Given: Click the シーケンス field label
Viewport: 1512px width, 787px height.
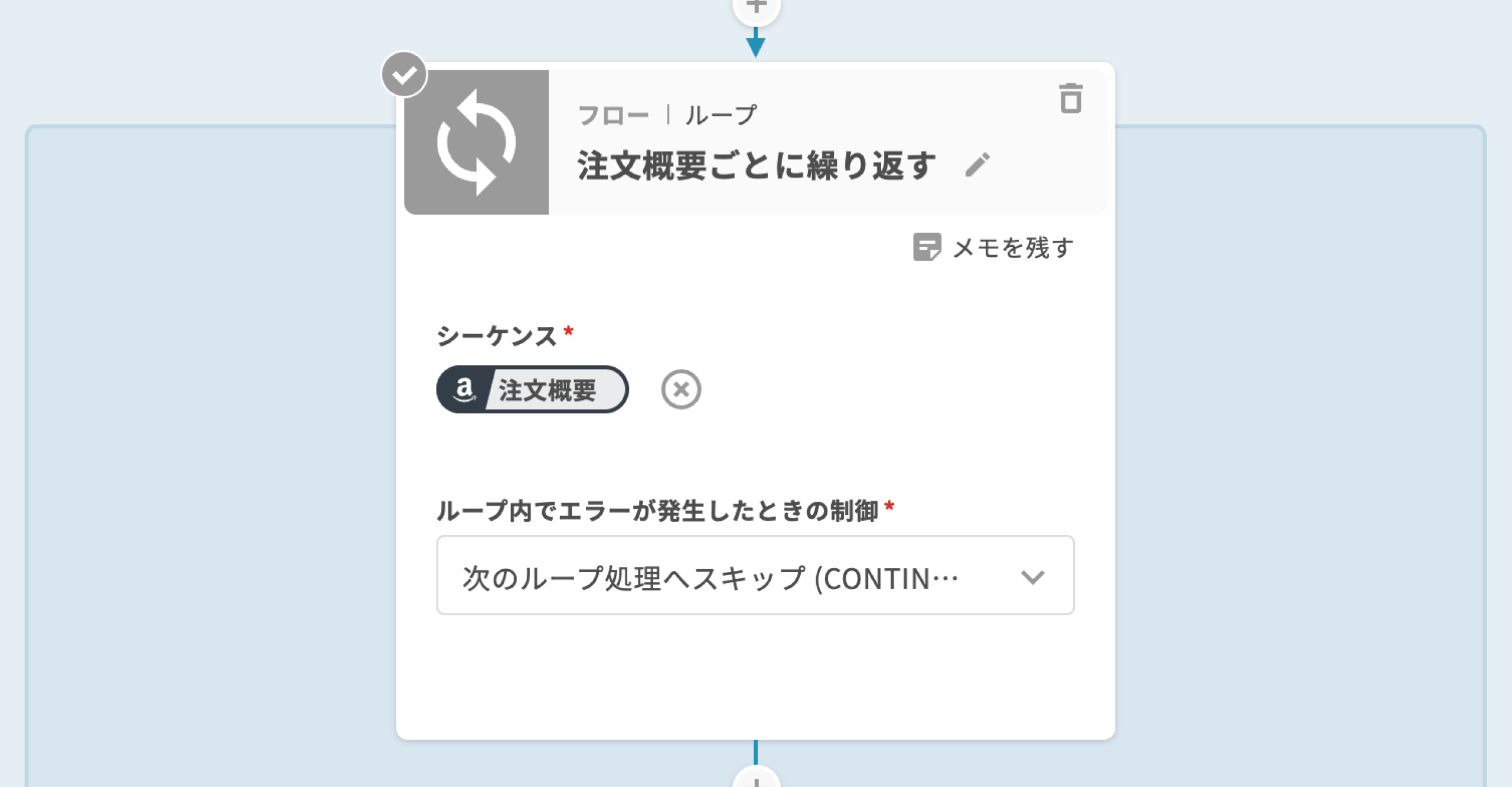Looking at the screenshot, I should point(496,335).
